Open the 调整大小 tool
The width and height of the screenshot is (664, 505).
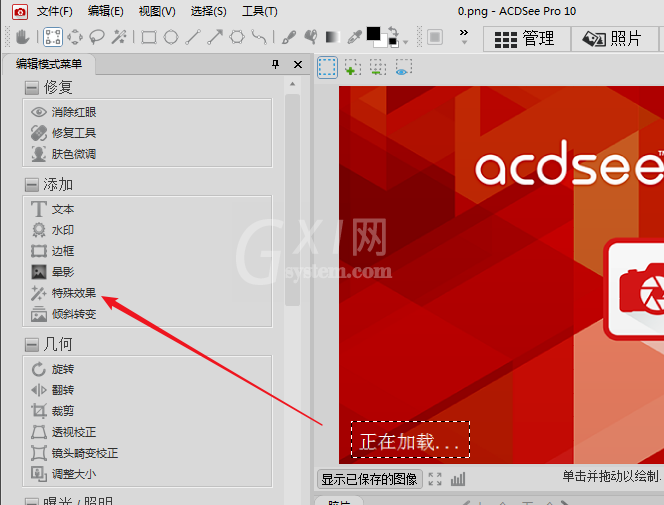(63, 474)
